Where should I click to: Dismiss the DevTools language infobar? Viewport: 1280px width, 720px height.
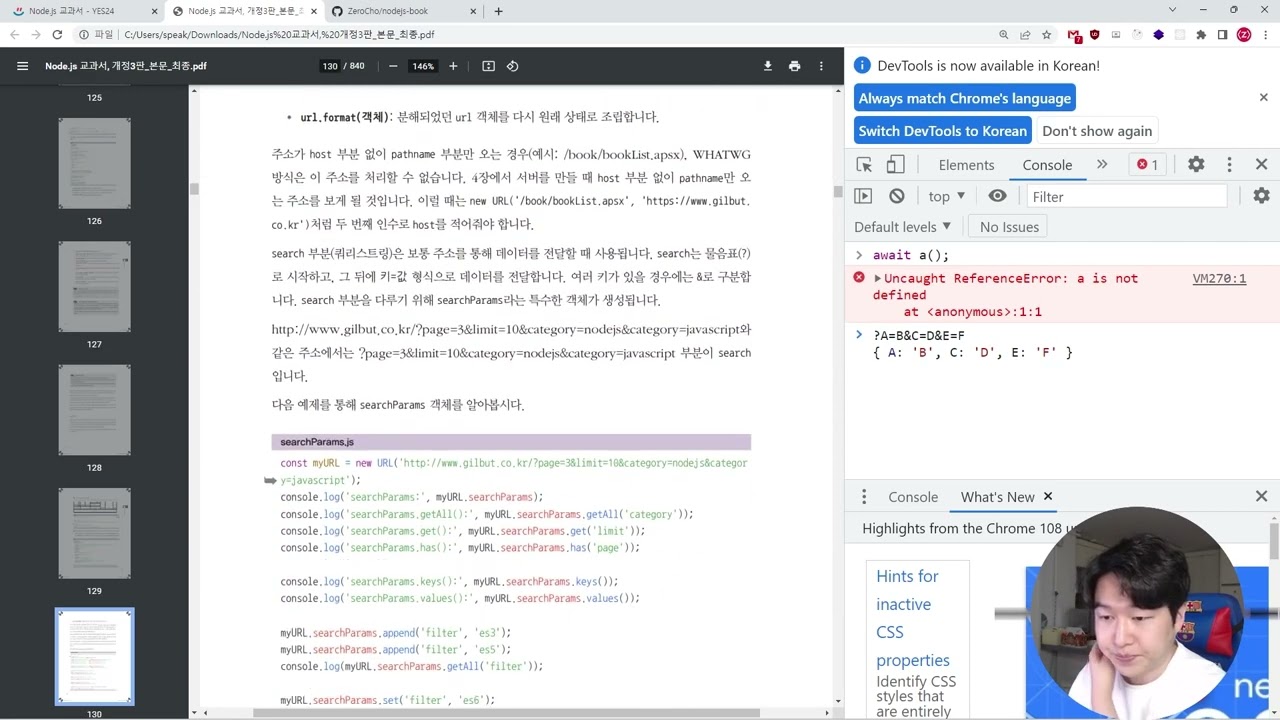click(1263, 98)
